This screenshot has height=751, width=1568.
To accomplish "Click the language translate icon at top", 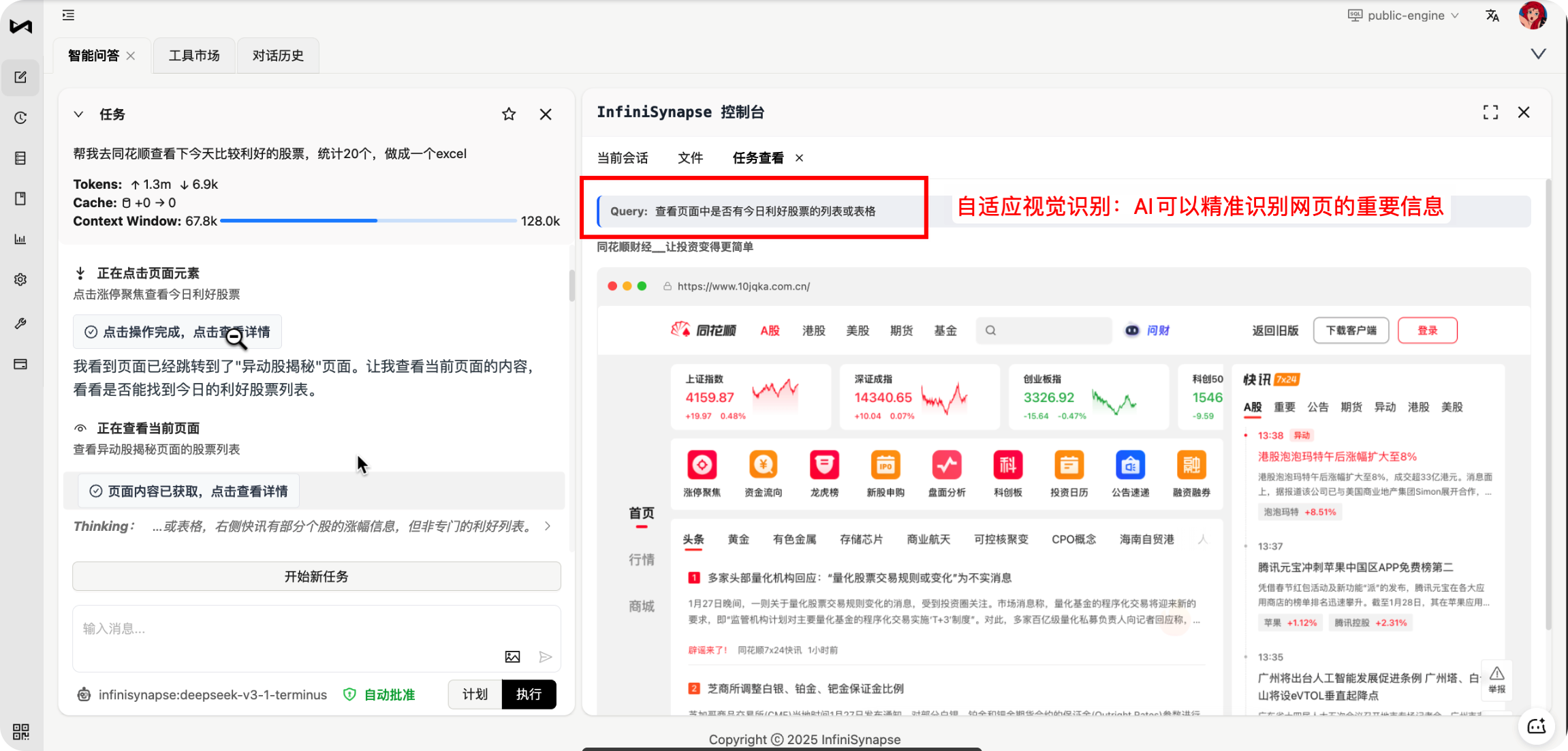I will tap(1492, 16).
